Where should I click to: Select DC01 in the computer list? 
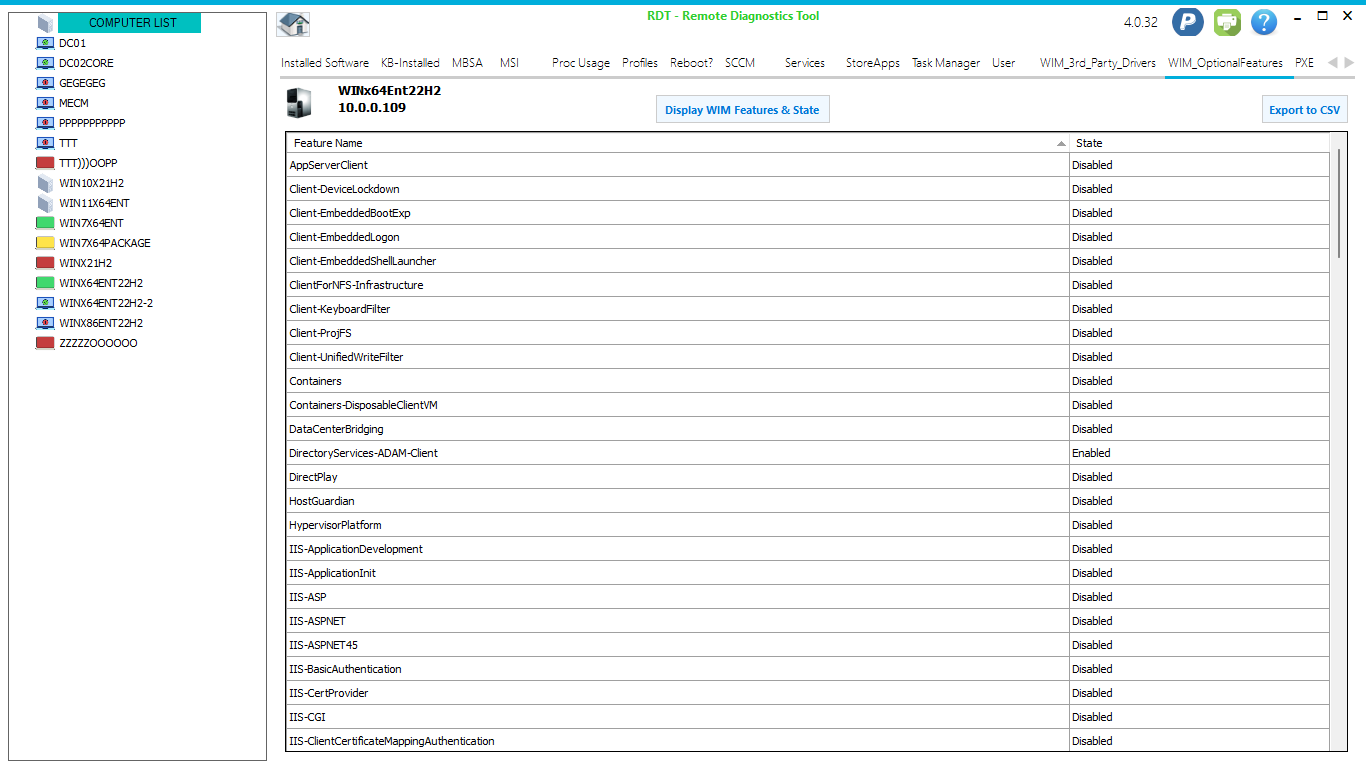point(72,43)
